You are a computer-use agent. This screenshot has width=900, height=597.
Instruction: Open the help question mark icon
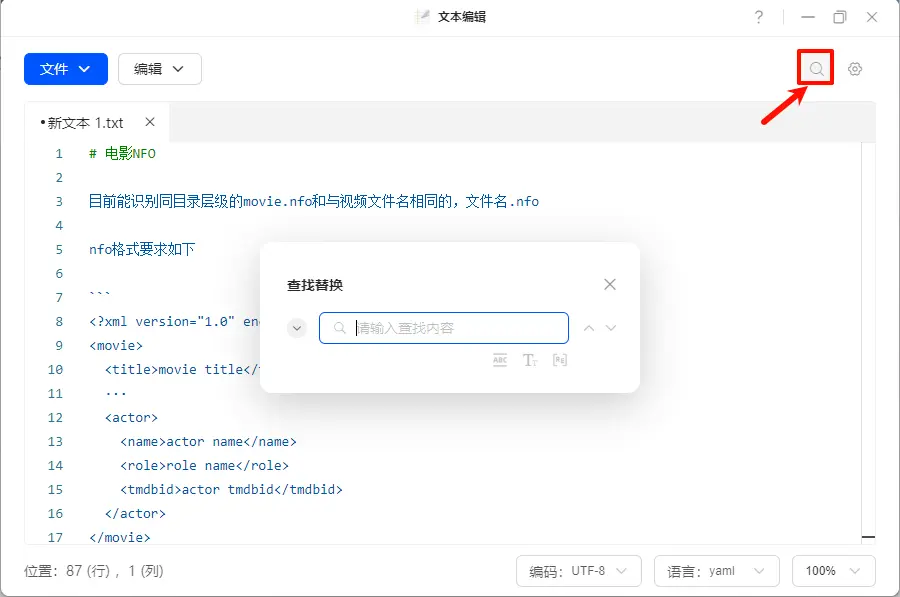(x=759, y=17)
